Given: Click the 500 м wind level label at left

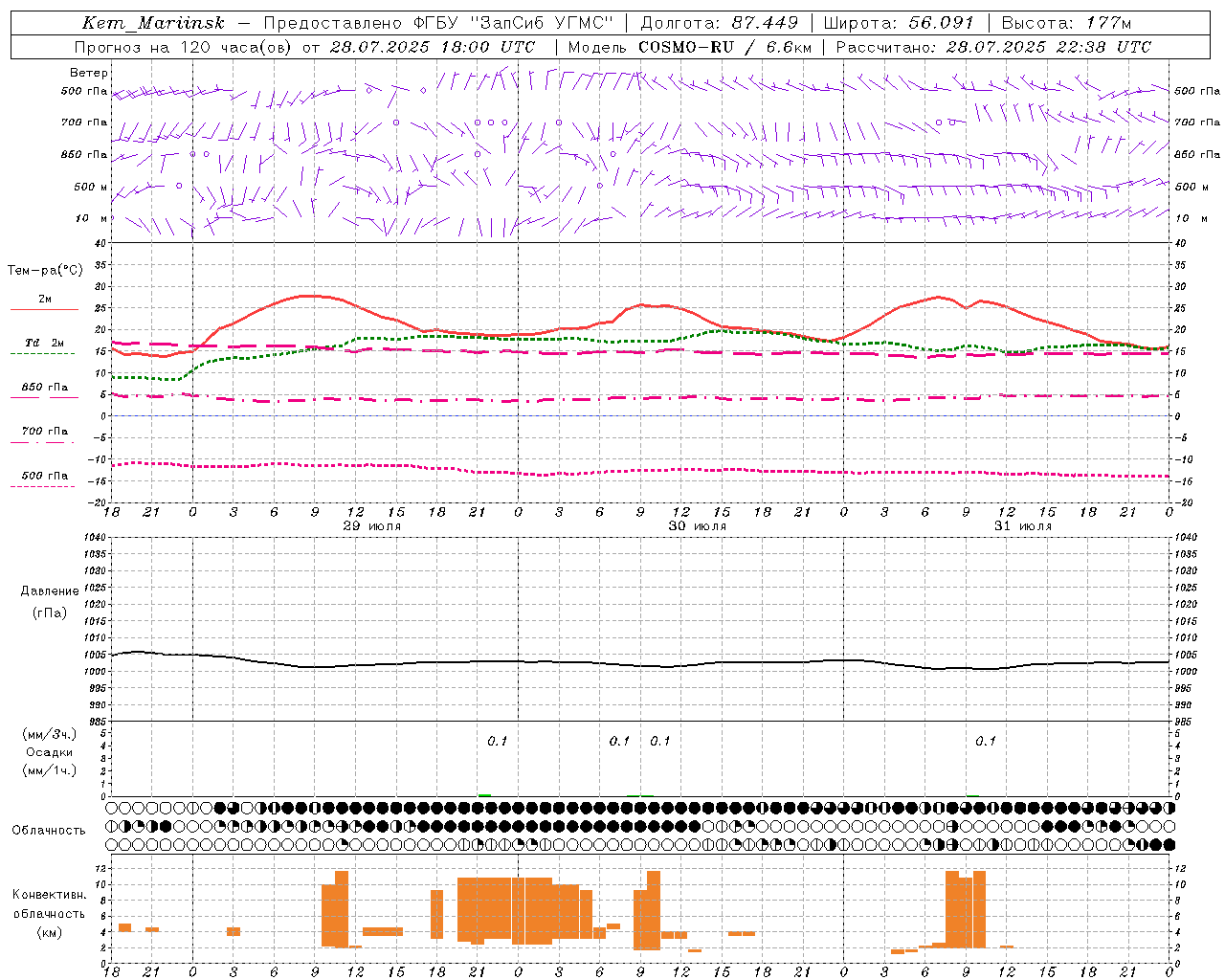Looking at the screenshot, I should (x=91, y=188).
